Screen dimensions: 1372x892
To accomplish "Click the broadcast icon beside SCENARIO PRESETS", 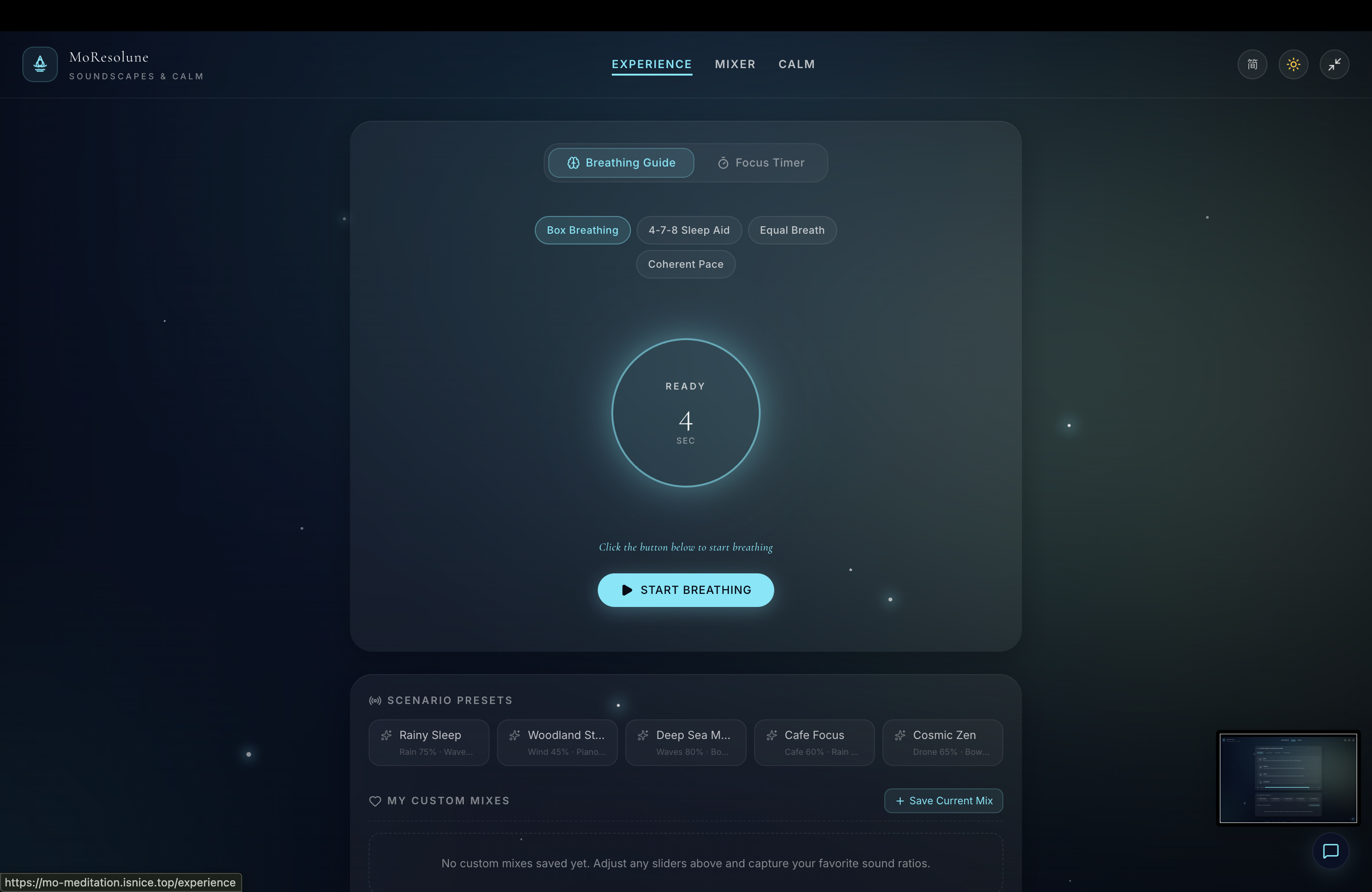I will click(375, 701).
